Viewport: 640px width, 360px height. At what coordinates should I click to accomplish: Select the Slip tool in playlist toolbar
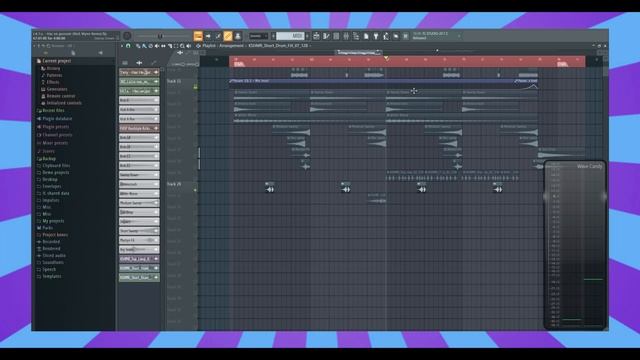[x=163, y=46]
